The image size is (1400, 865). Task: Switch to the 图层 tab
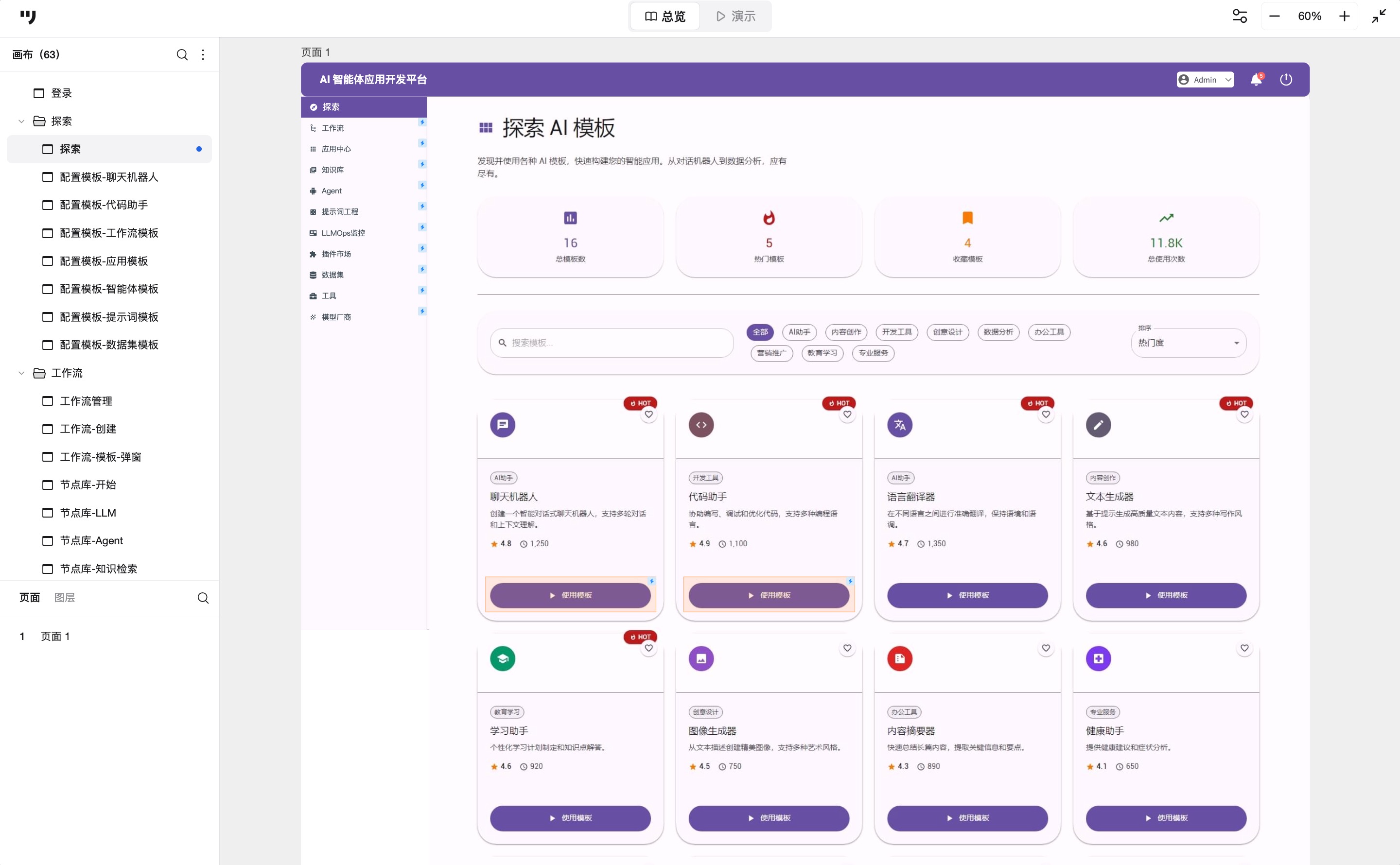tap(64, 597)
